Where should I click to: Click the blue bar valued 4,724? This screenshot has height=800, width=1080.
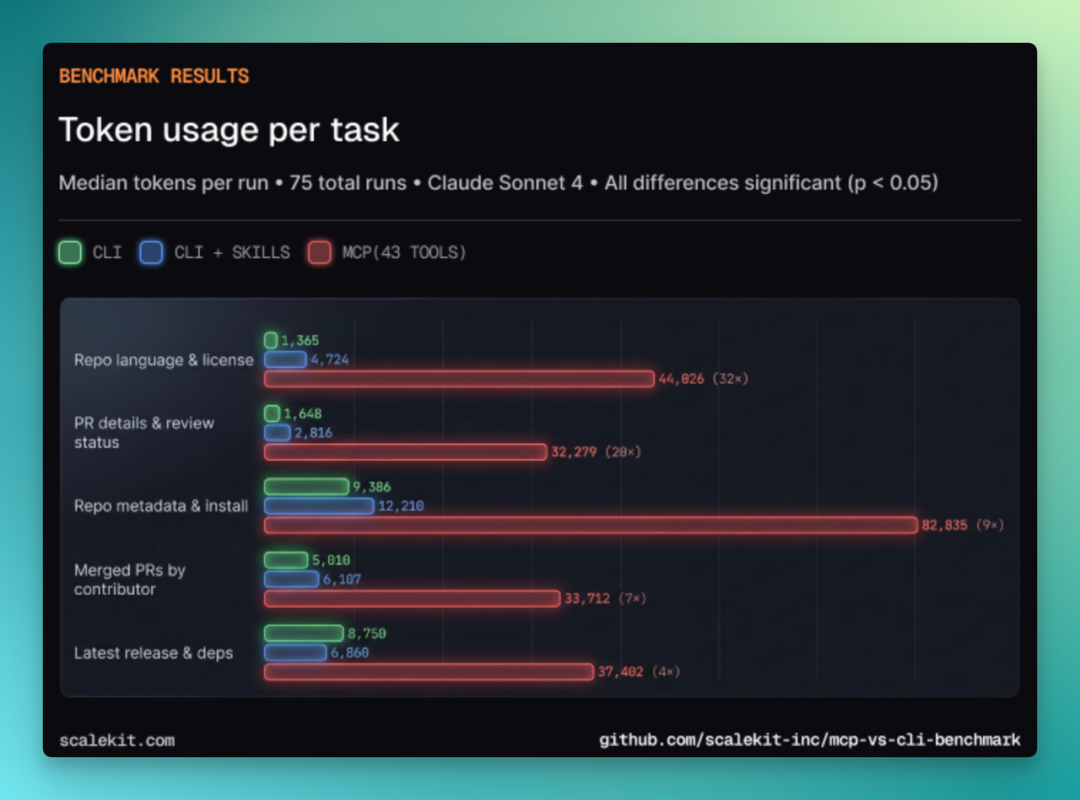285,360
